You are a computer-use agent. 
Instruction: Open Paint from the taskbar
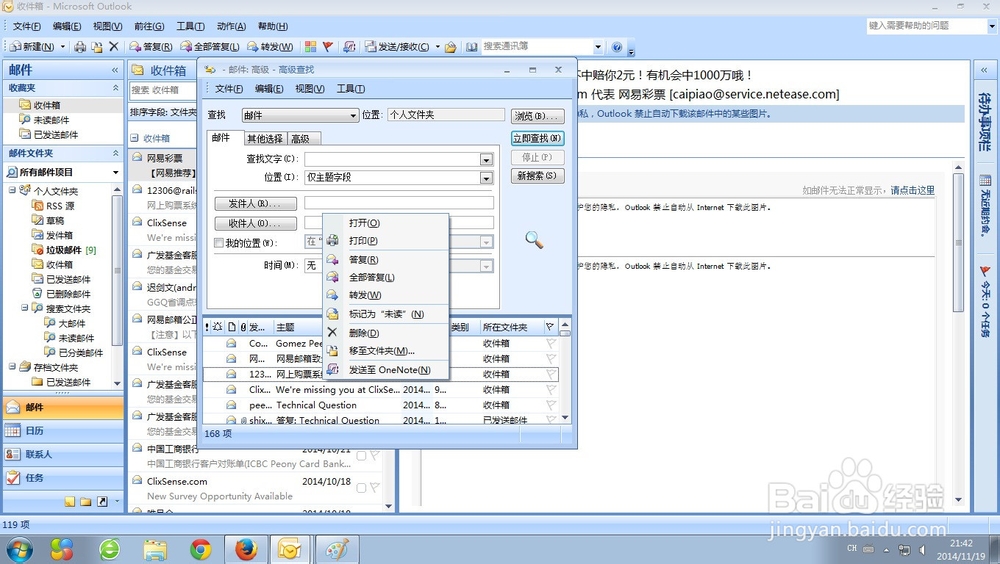click(x=337, y=549)
